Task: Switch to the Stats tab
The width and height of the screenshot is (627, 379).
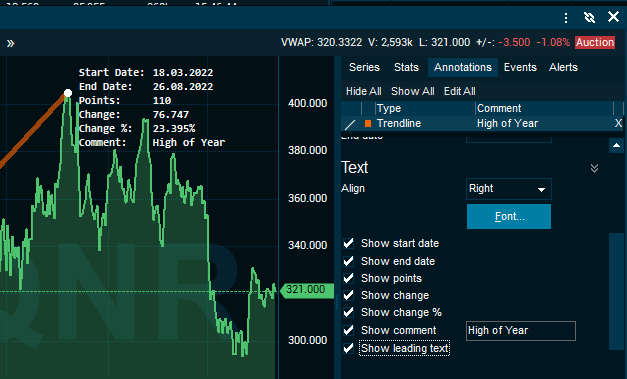Action: [x=406, y=67]
